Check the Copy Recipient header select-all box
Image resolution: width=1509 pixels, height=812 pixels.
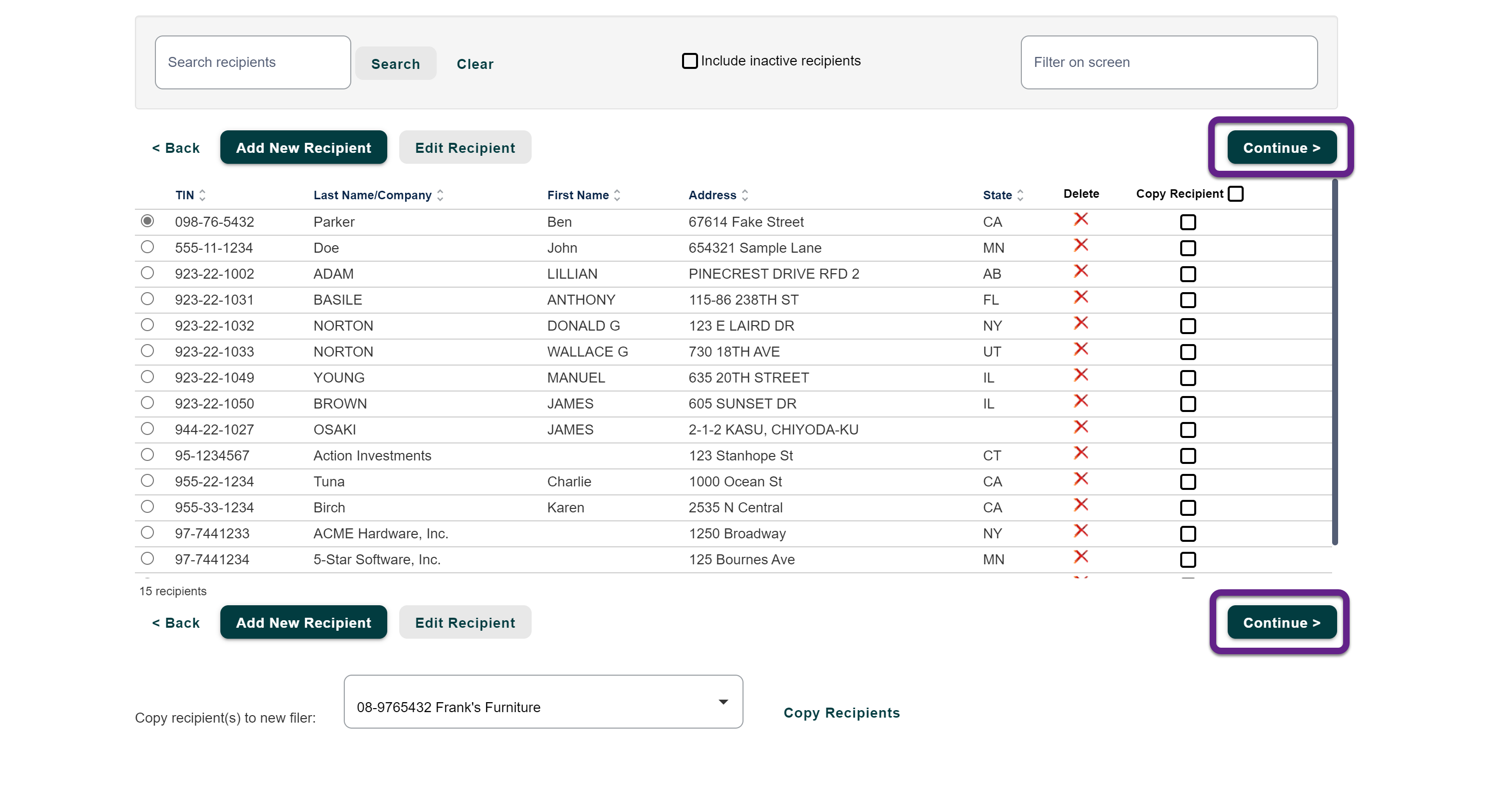click(x=1235, y=194)
